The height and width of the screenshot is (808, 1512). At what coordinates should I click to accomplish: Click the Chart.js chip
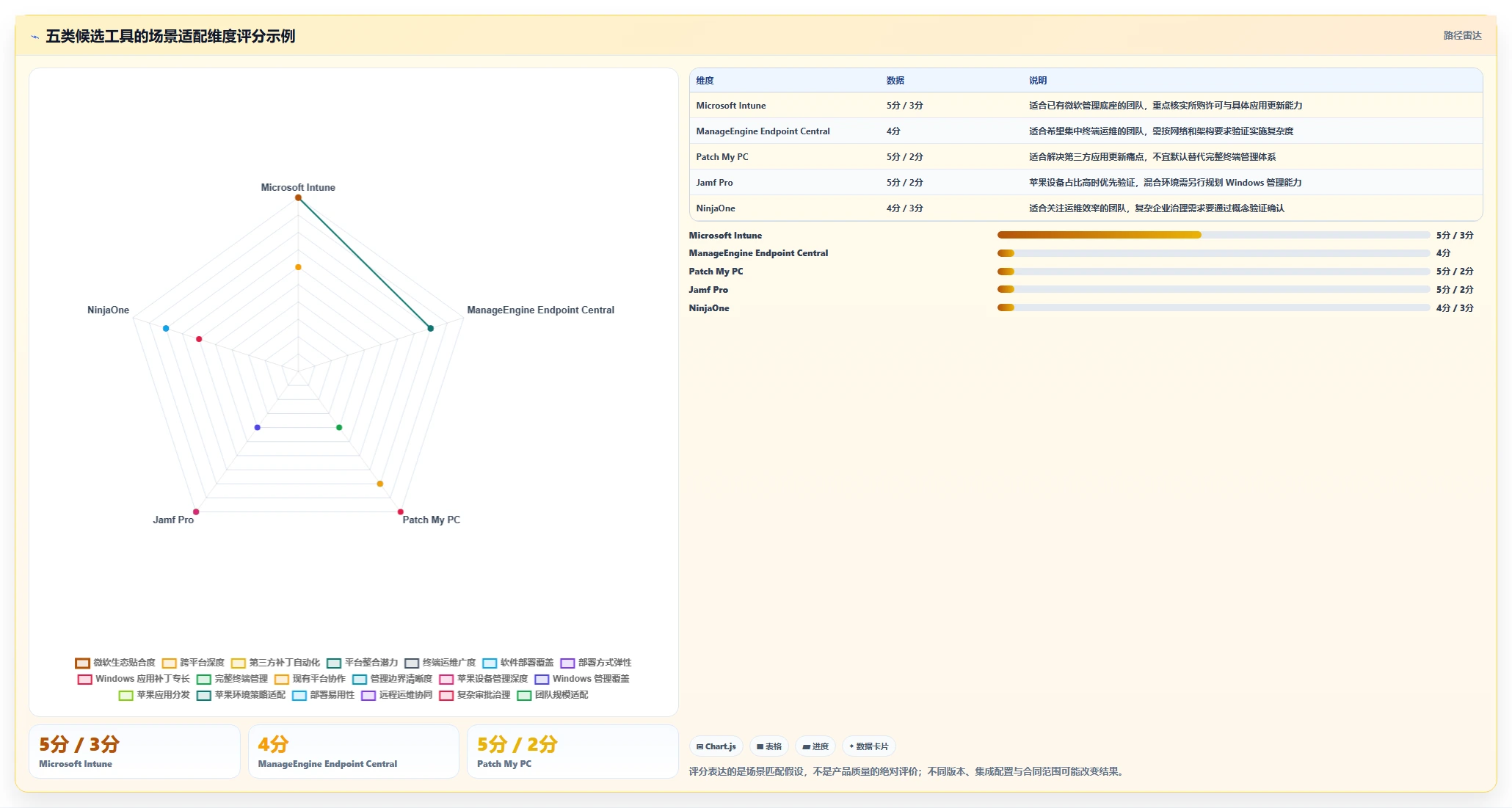716,746
